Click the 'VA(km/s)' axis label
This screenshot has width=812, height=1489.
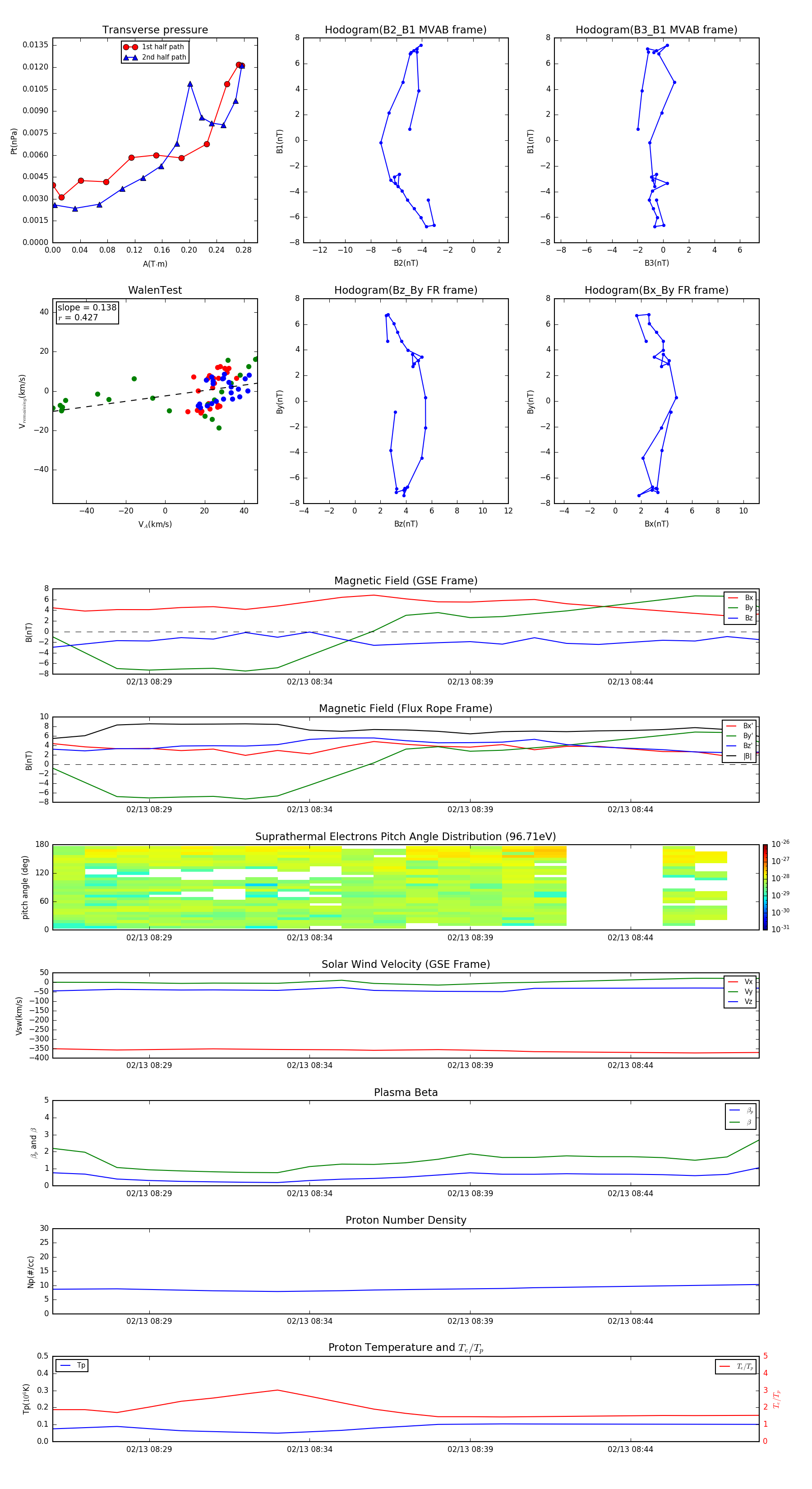point(155,524)
